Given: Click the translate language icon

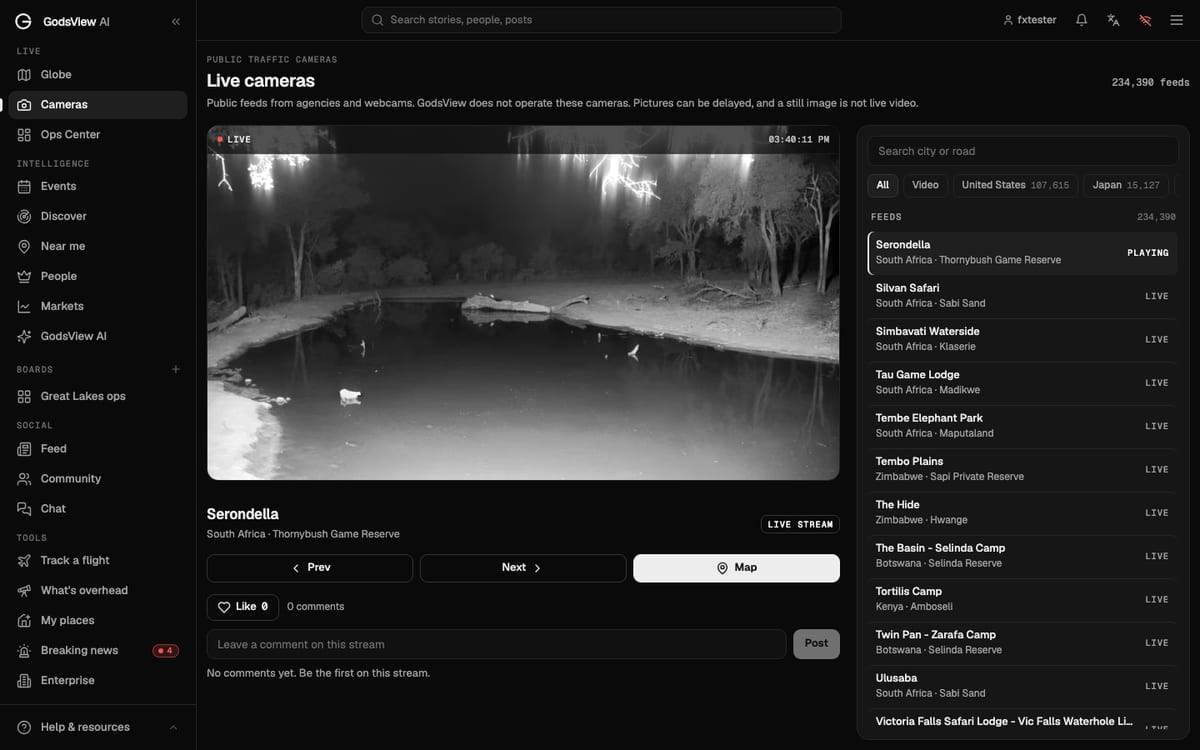Looking at the screenshot, I should point(1113,20).
